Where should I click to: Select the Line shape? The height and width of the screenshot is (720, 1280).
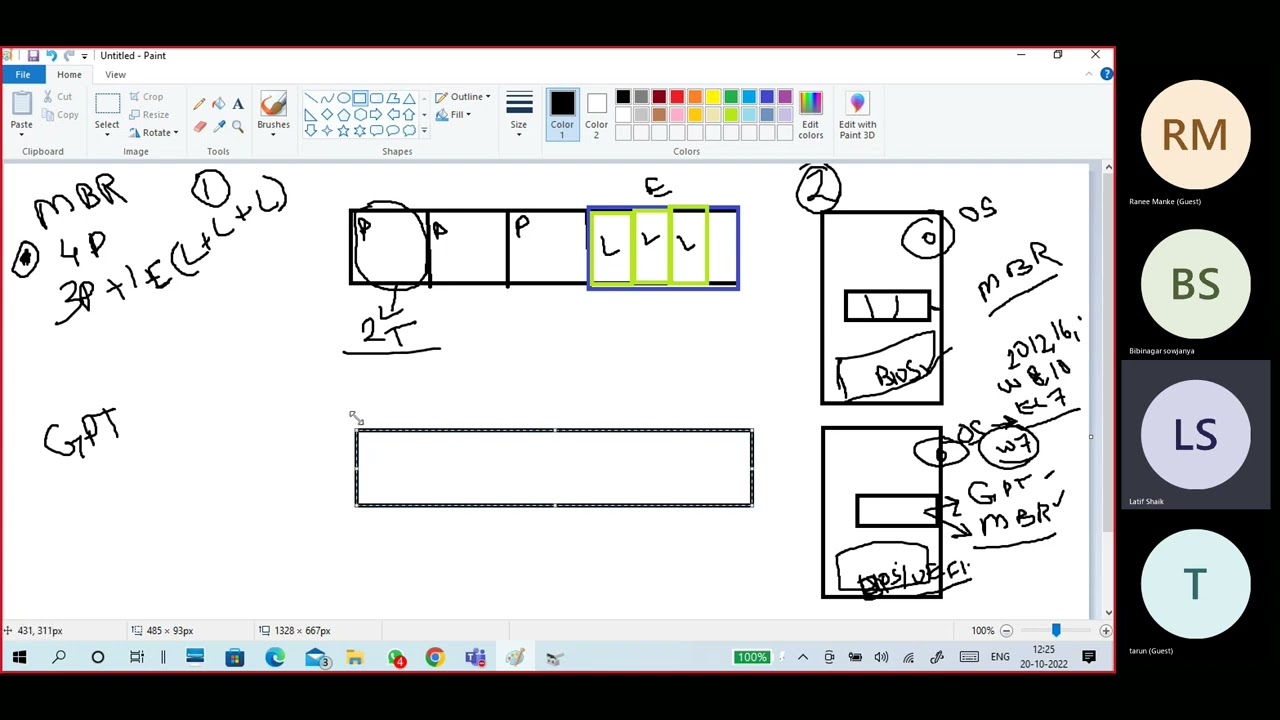tap(311, 98)
